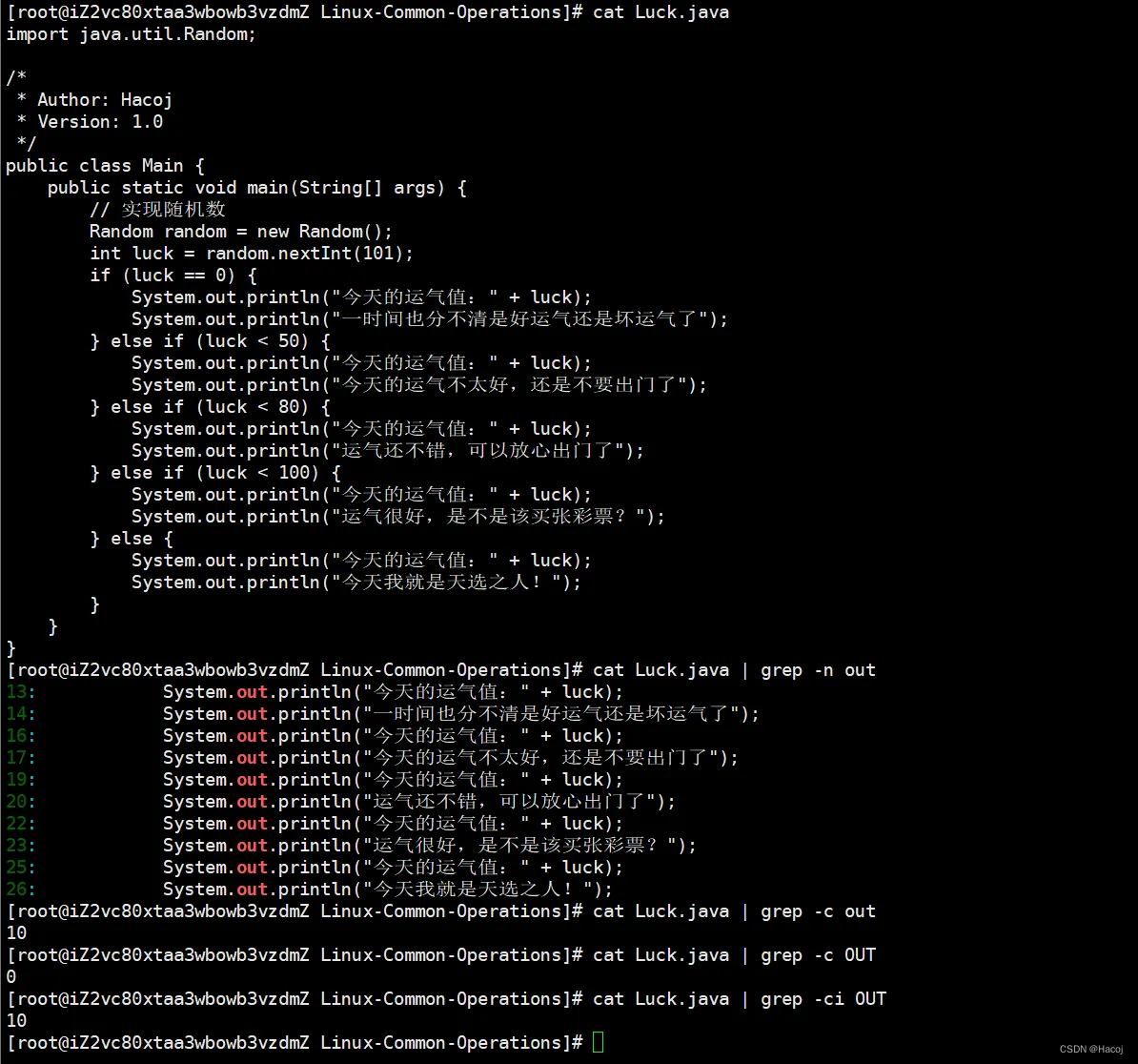Screen dimensions: 1138x1064
Task: Click source println line with '一时间也分不清'
Action: tap(430, 319)
